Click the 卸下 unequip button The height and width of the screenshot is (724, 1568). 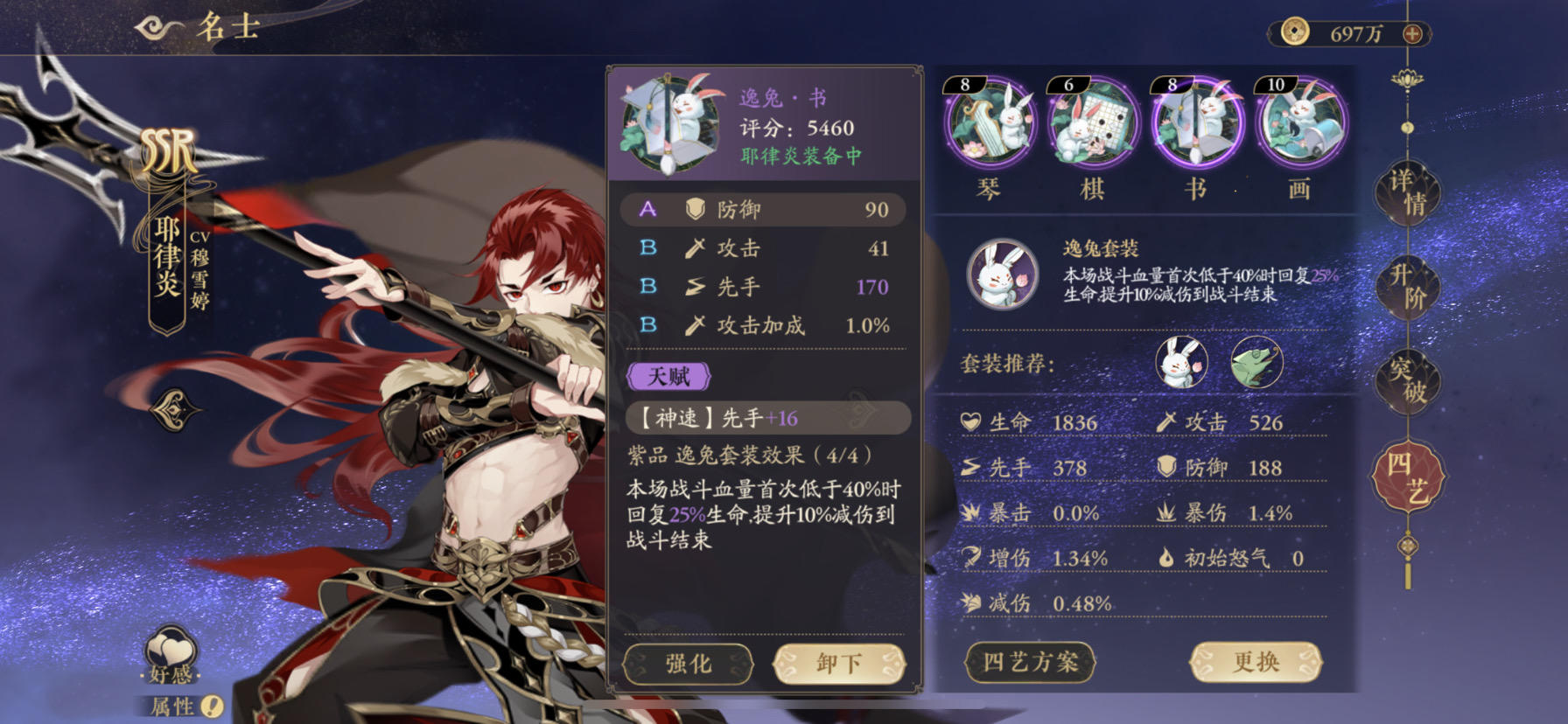[x=838, y=664]
